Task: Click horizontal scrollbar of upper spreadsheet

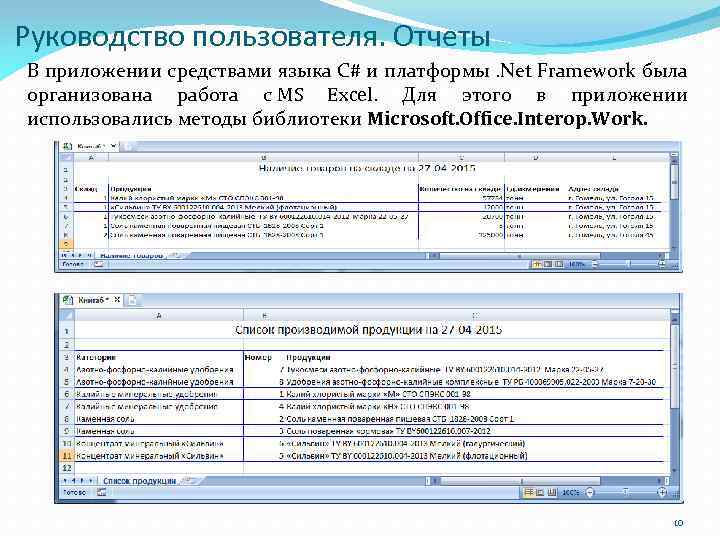Action: point(519,255)
